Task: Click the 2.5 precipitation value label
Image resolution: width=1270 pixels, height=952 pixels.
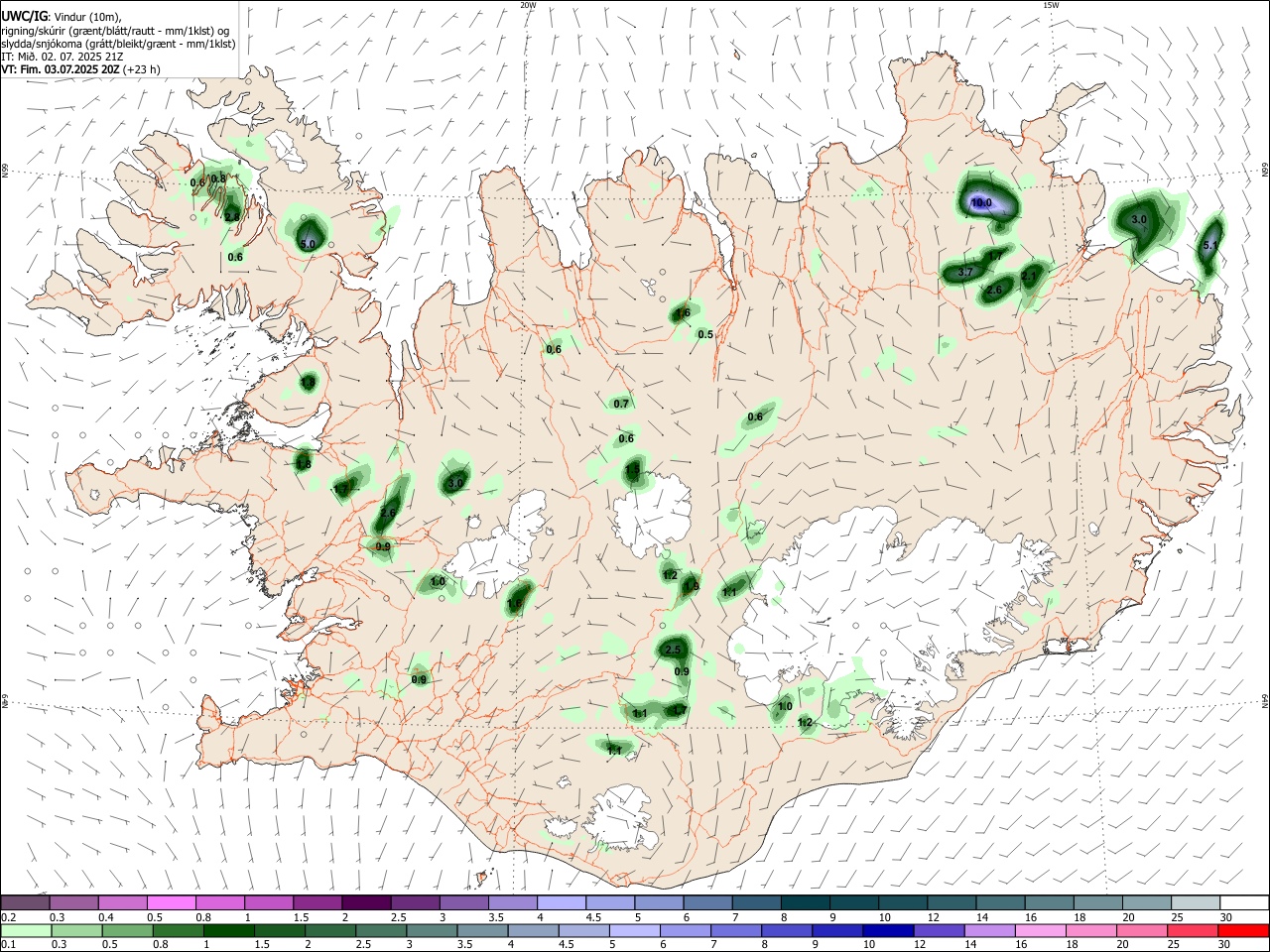Action: click(x=673, y=651)
